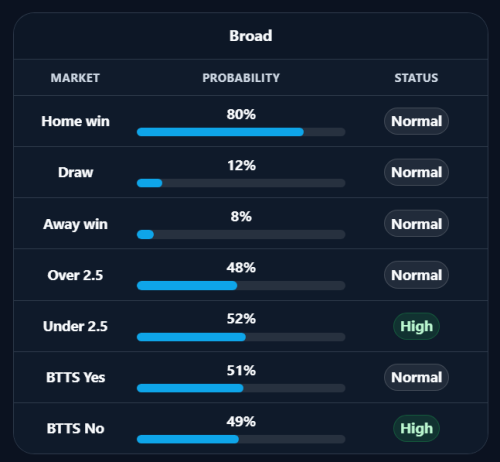Viewport: 500px width, 462px height.
Task: Select the STATUS column header
Action: coord(416,78)
